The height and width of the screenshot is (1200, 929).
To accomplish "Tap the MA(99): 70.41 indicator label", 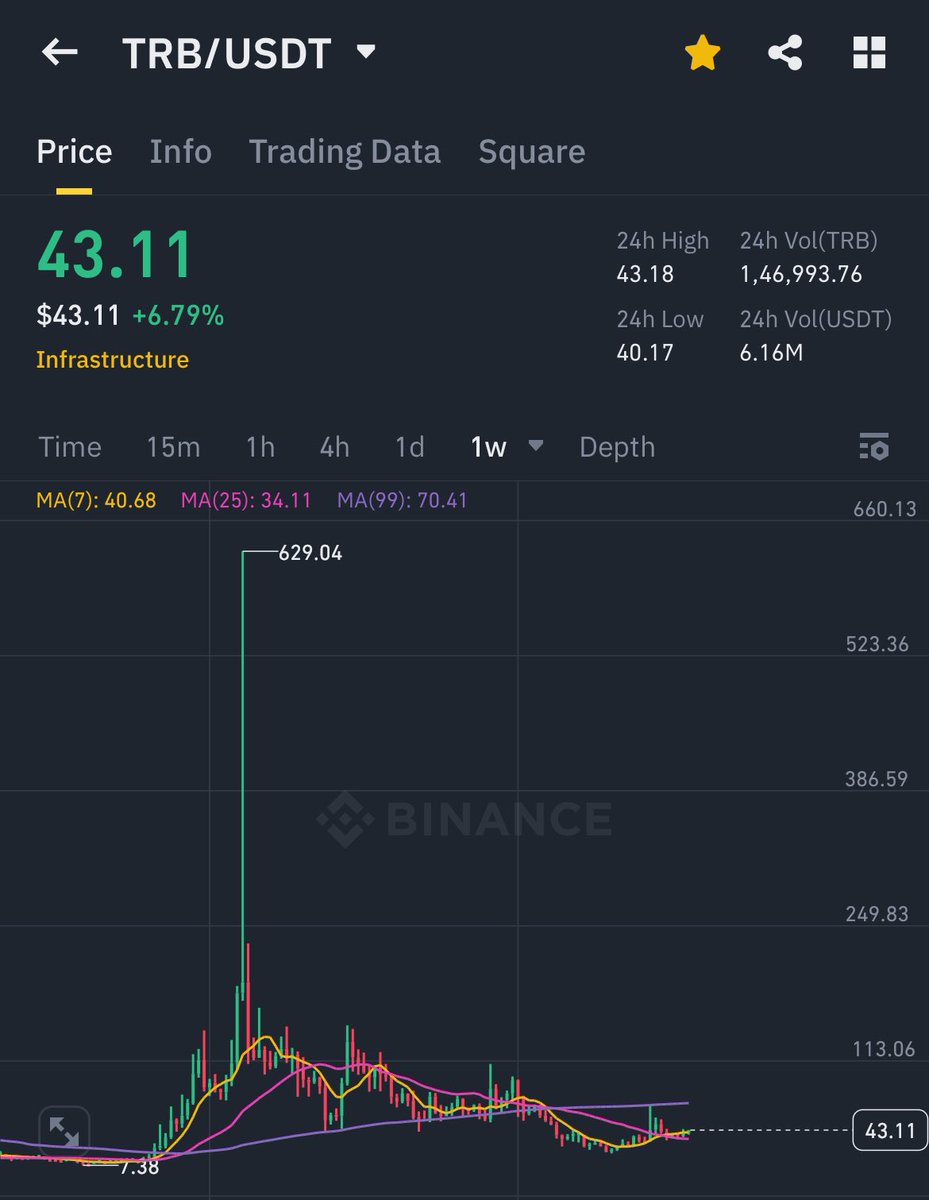I will click(x=402, y=500).
